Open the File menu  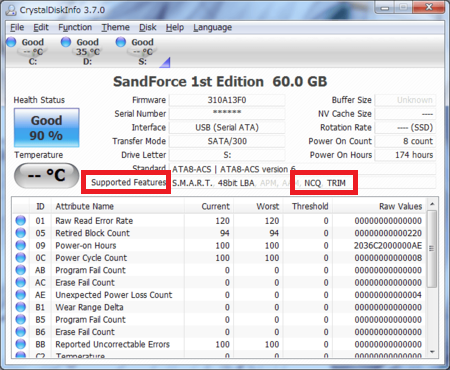[17, 27]
